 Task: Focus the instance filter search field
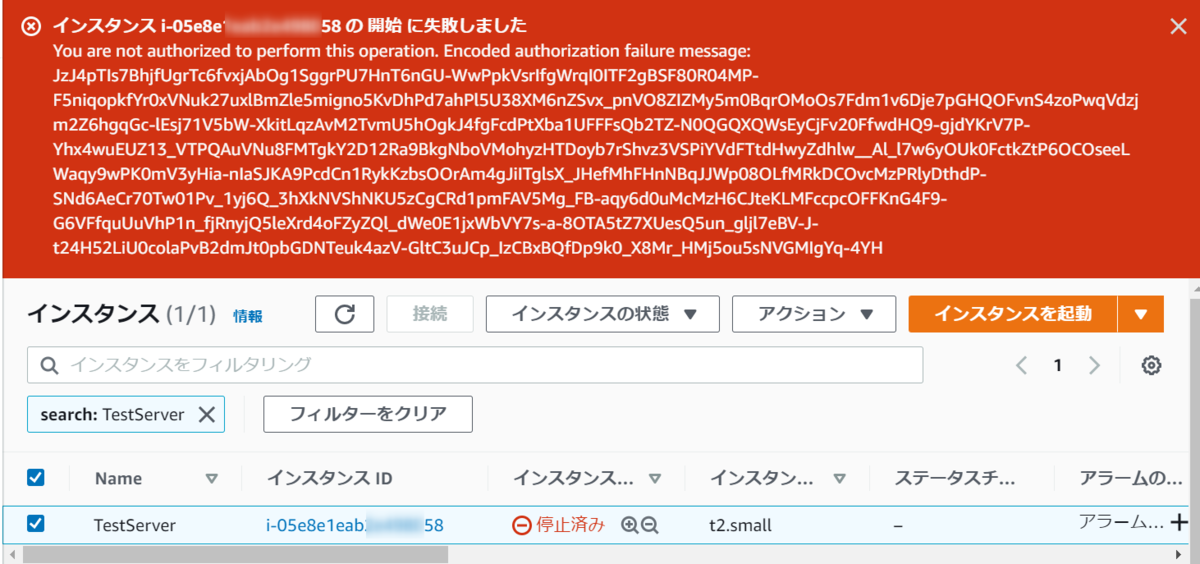point(475,366)
